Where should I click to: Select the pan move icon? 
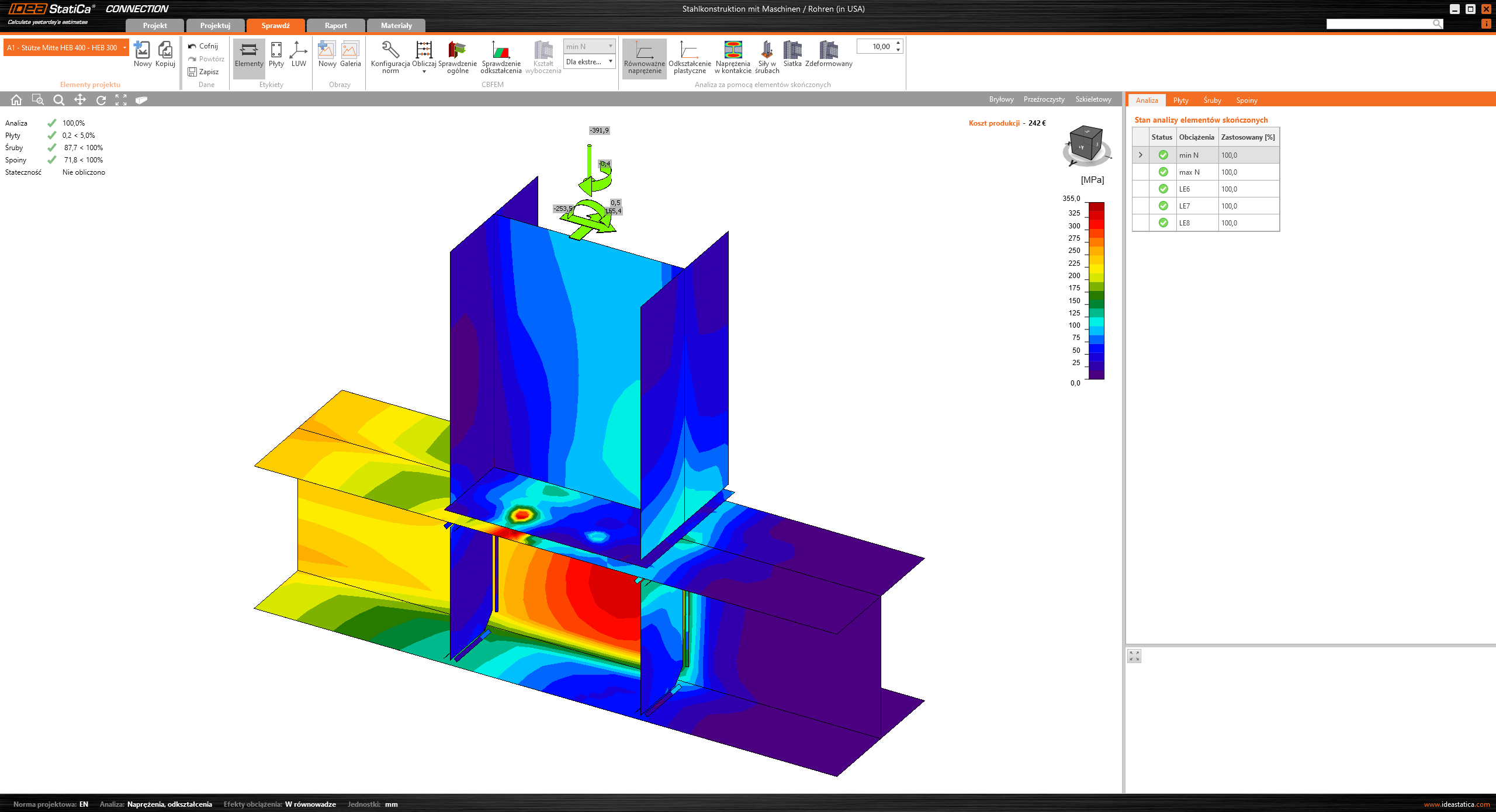80,100
